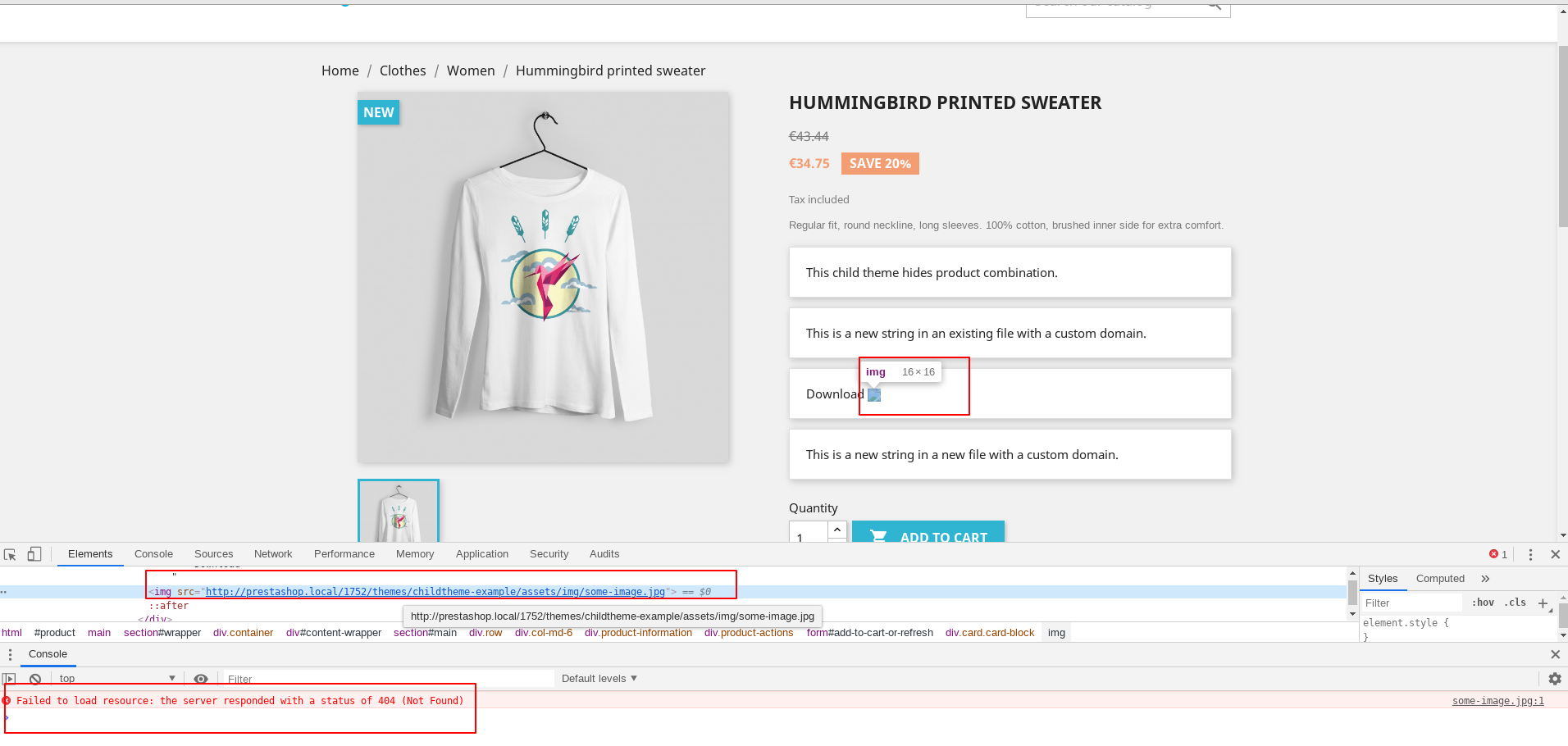The width and height of the screenshot is (1568, 746).
Task: Switch to the Elements tab
Action: [x=90, y=554]
